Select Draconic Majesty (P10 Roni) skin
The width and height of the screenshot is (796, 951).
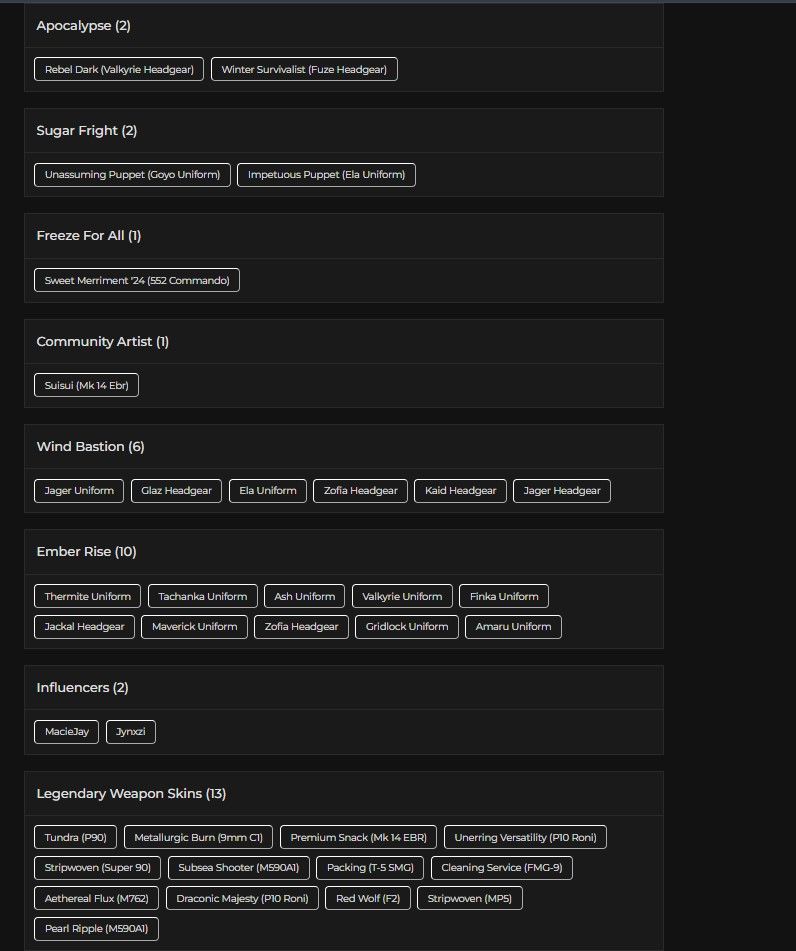[x=242, y=898]
